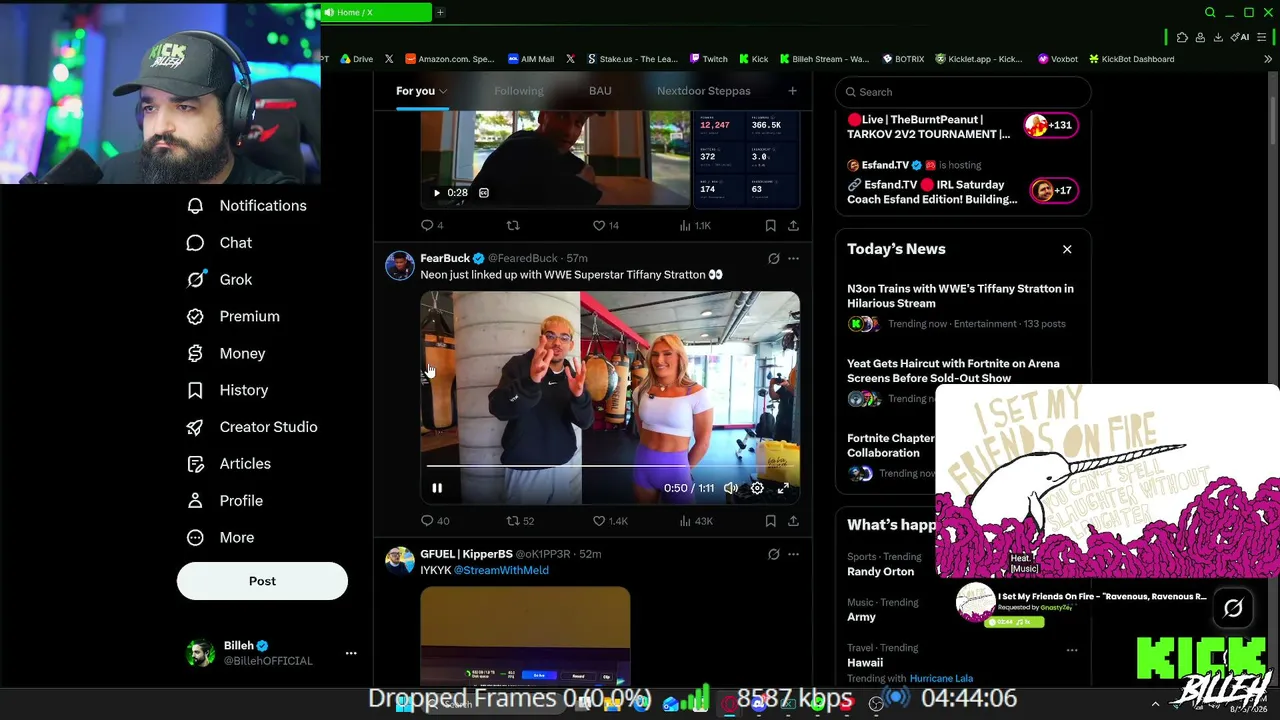The width and height of the screenshot is (1280, 720).
Task: Like the top post with 14 likes
Action: coord(599,226)
